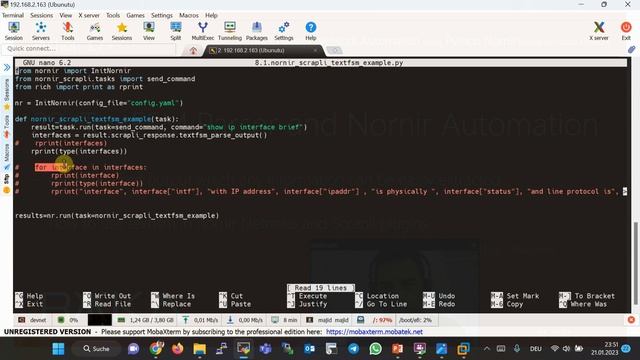Open Tunneling from the toolbar

click(x=230, y=31)
